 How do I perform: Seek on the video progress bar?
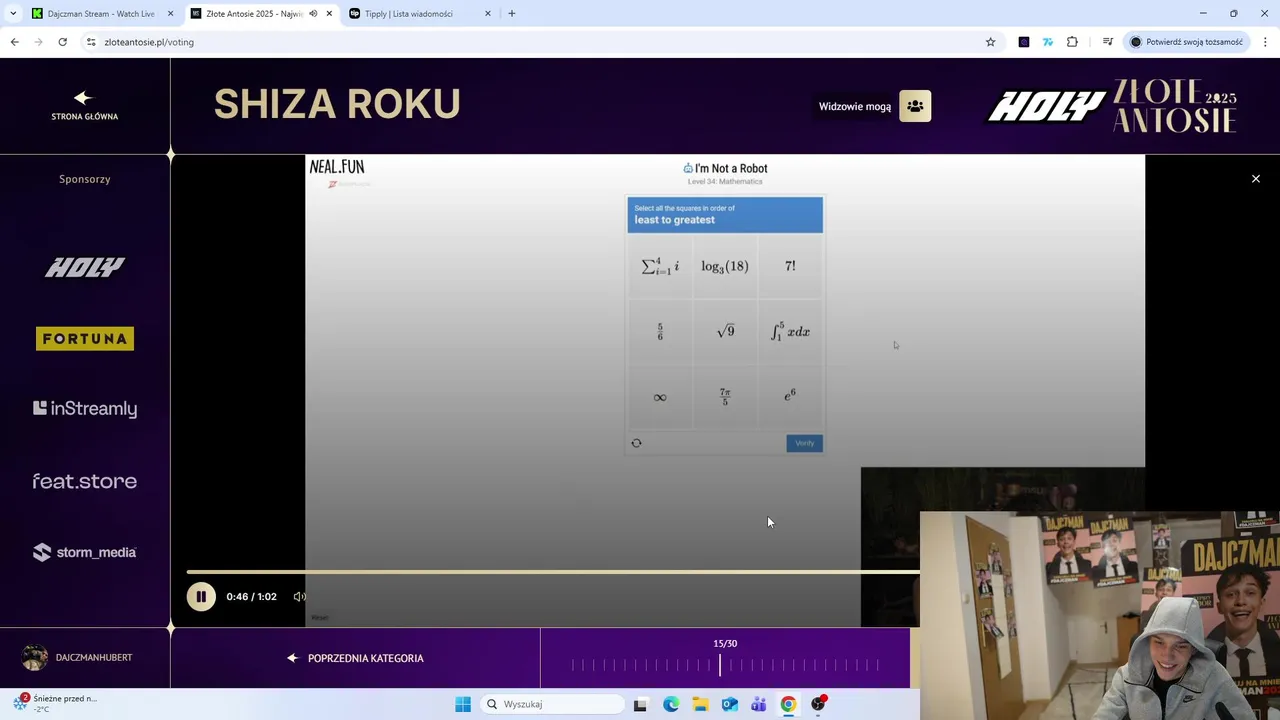(x=552, y=572)
